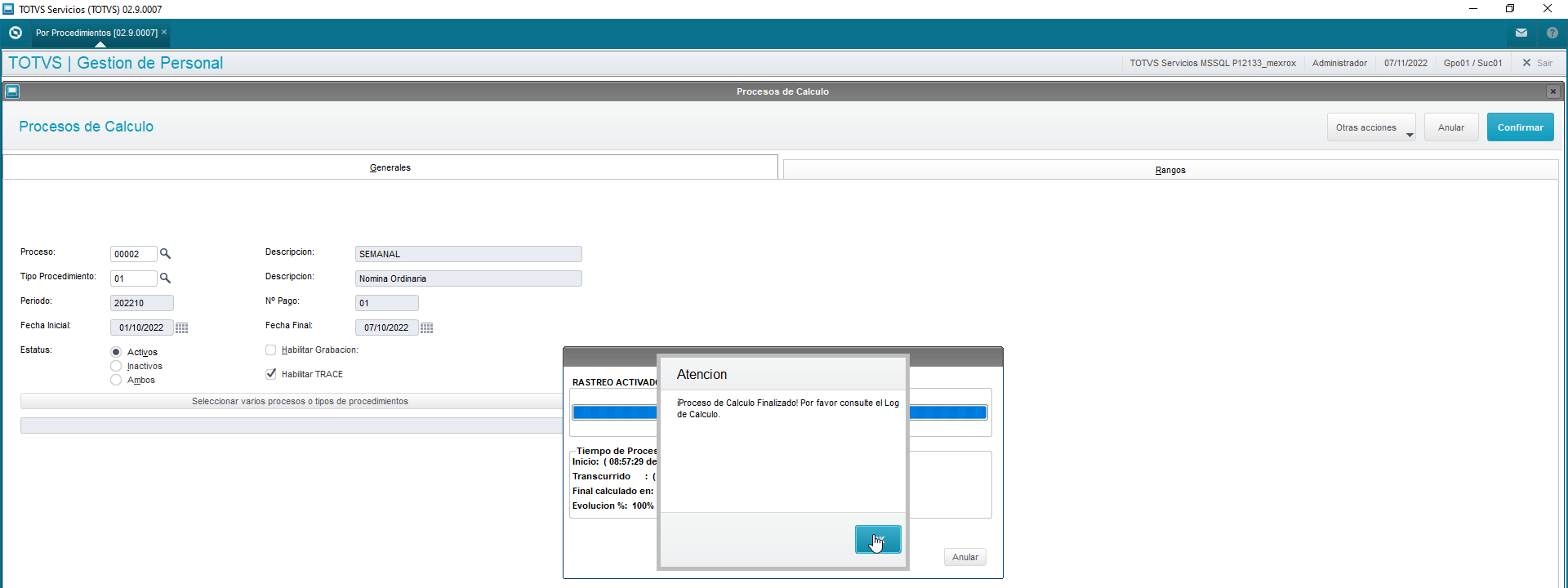Screen dimensions: 1568x588
Task: Click the TOTVS home logo icon
Action: 15,33
